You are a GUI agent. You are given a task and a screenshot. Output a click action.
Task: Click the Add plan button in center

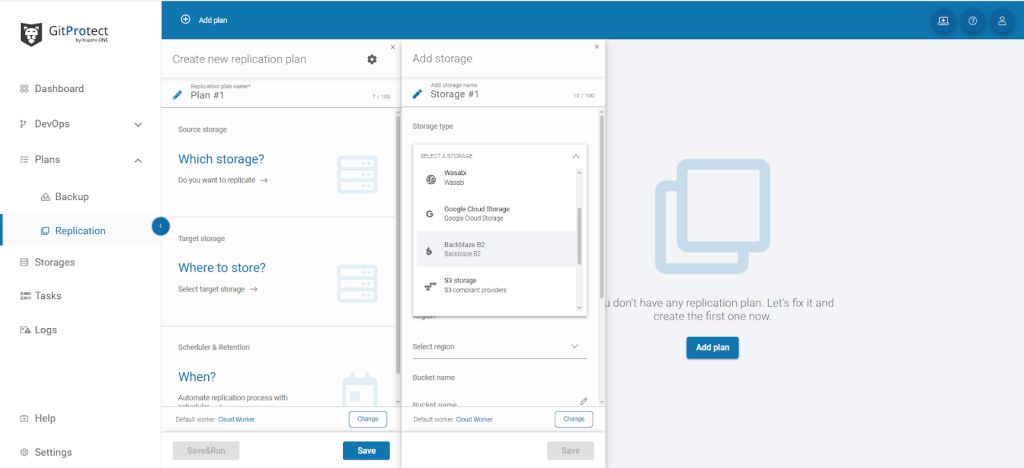(x=712, y=348)
